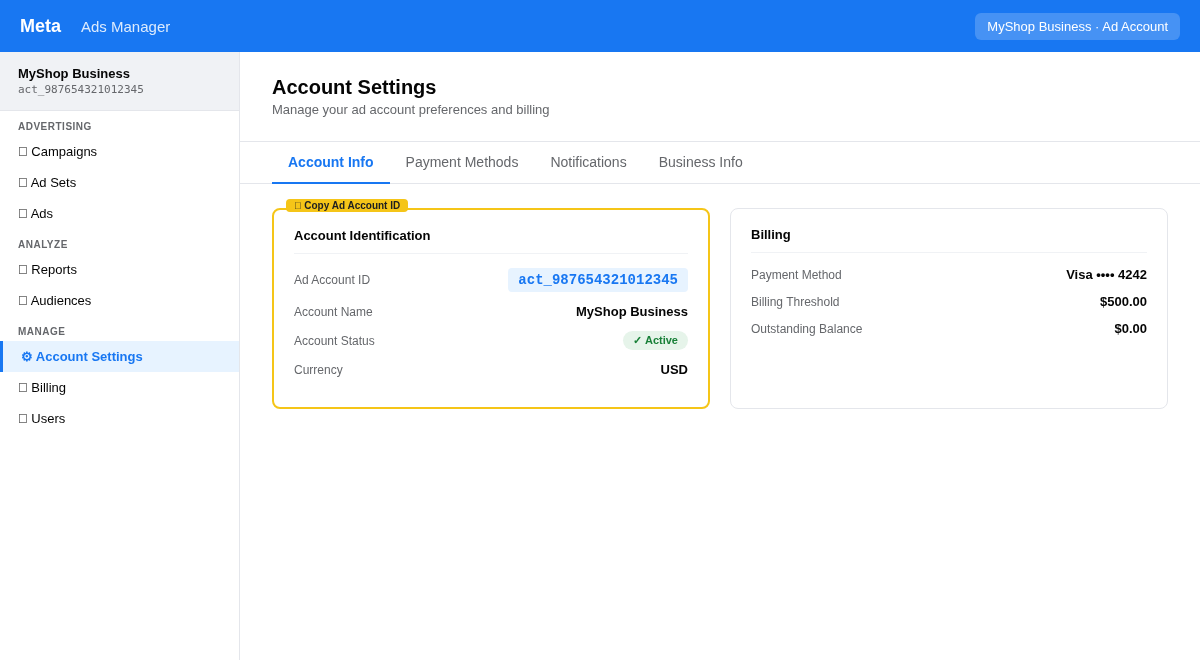Click the MyShop Business Ad Account switcher
The width and height of the screenshot is (1200, 660).
point(1077,26)
